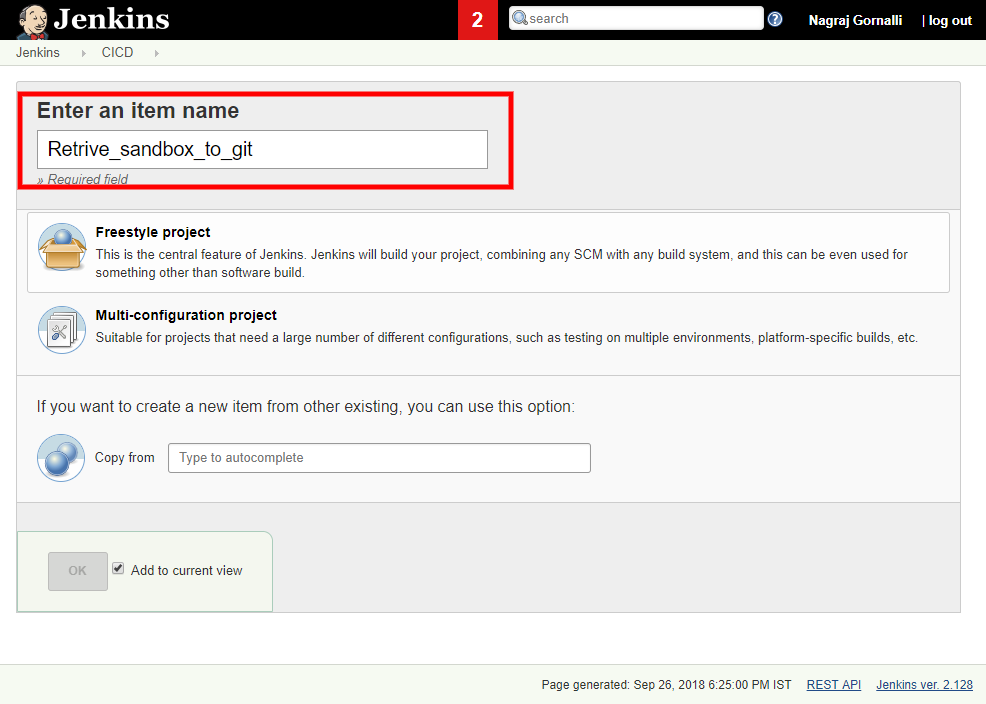The width and height of the screenshot is (986, 704).
Task: Click the Required field hint text
Action: (82, 179)
